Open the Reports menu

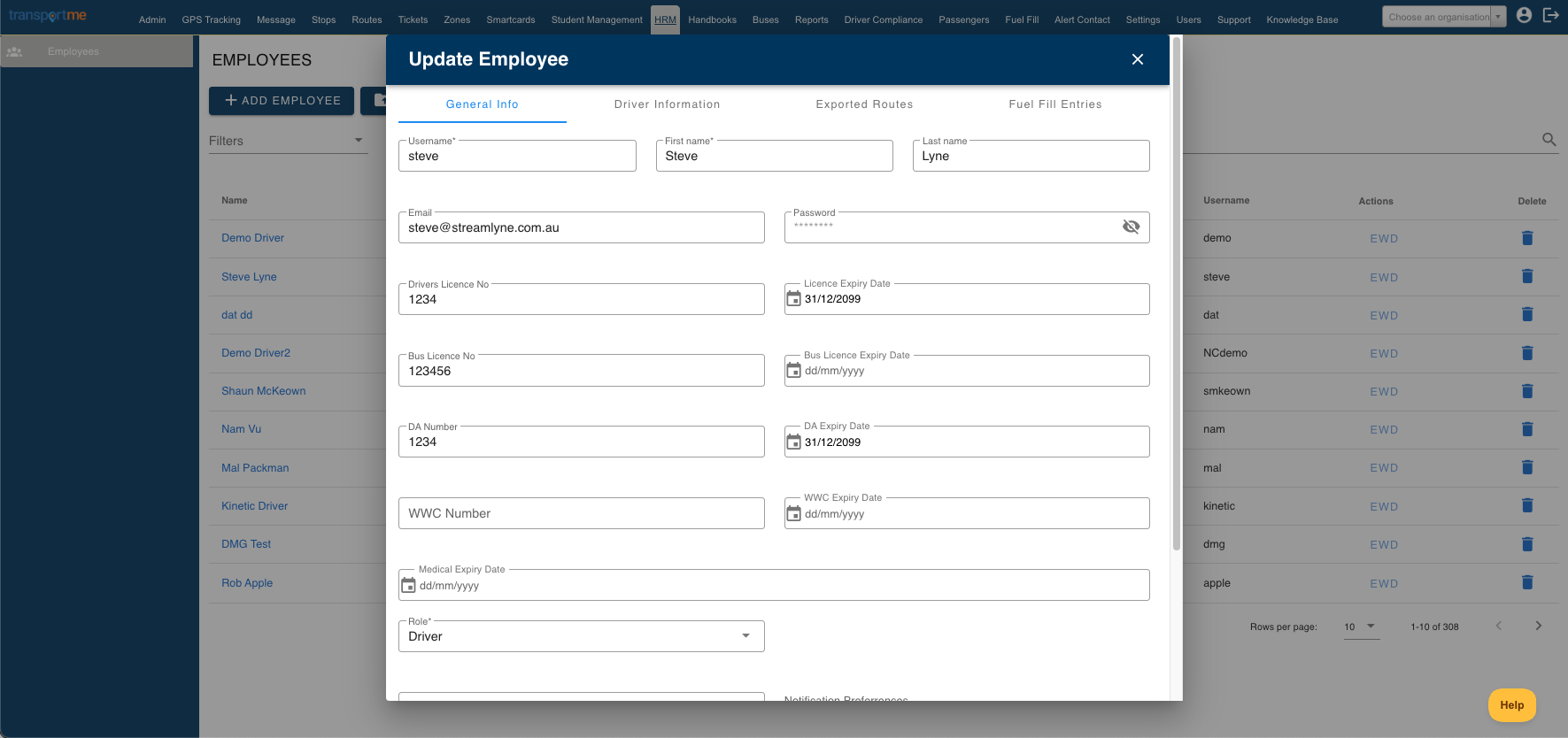[x=812, y=19]
